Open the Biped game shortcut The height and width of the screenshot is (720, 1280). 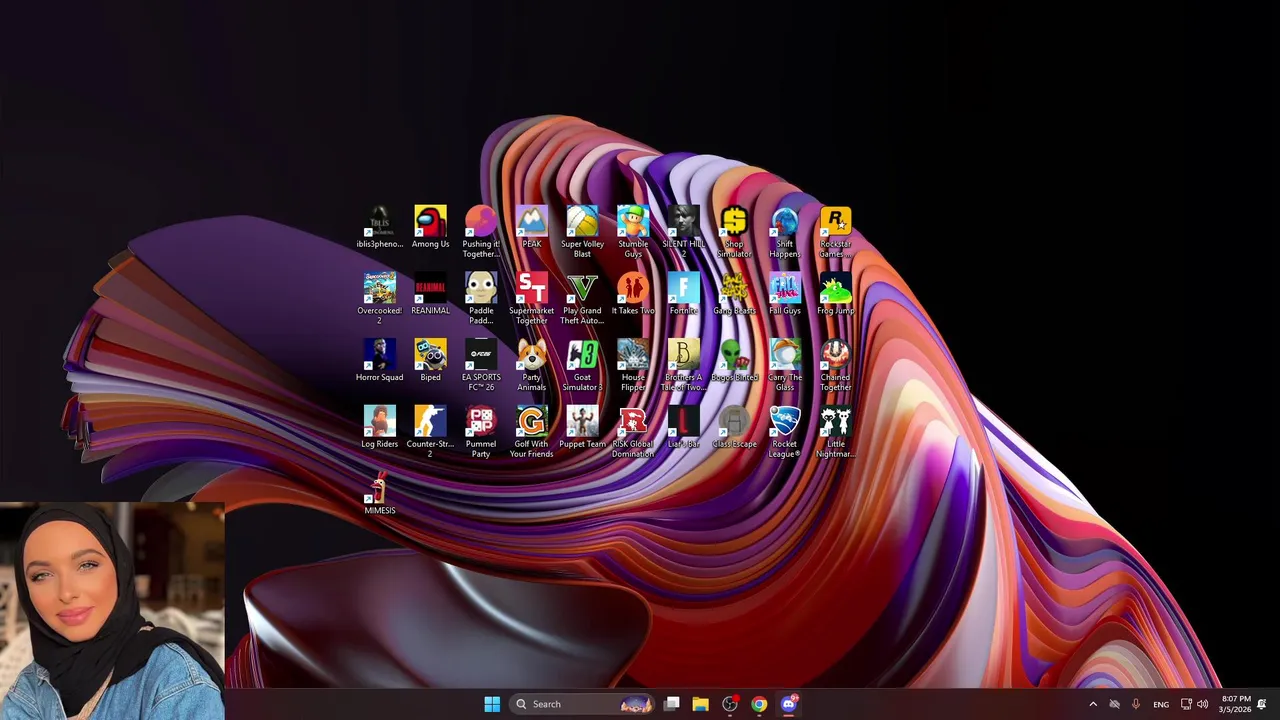pyautogui.click(x=430, y=360)
